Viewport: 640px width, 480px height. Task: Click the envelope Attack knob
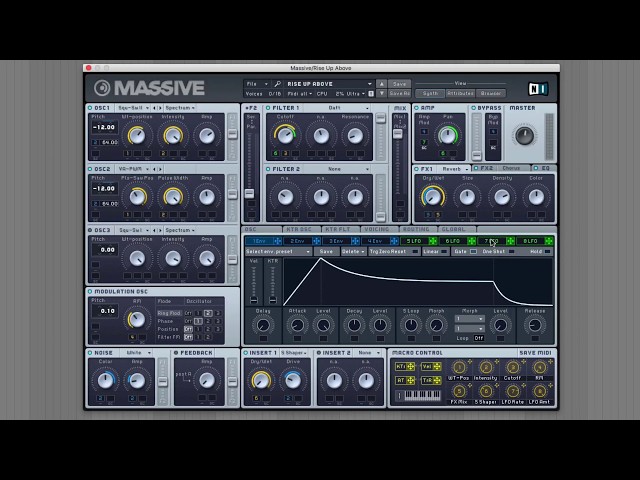click(x=298, y=325)
